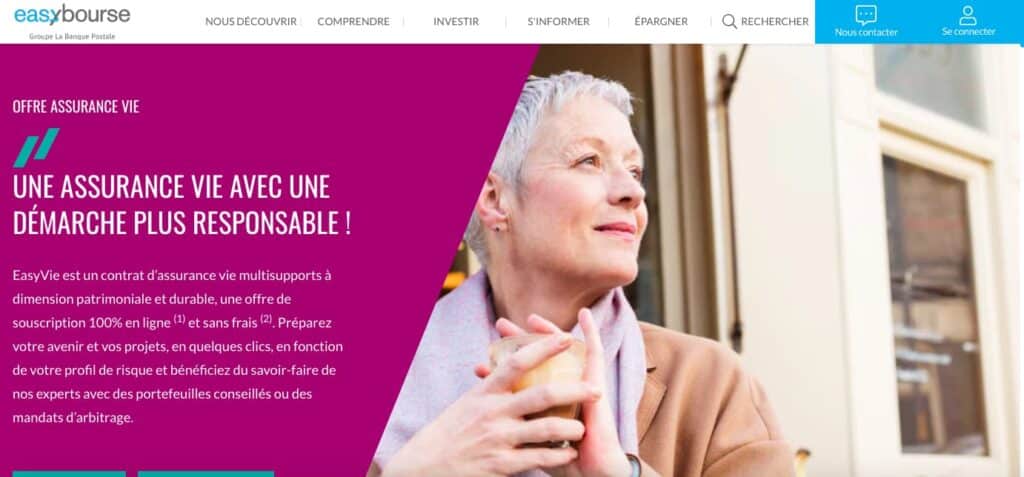Click the OFFRE ASSURANCE VIE heading label
Viewport: 1024px width, 477px height.
tap(76, 107)
